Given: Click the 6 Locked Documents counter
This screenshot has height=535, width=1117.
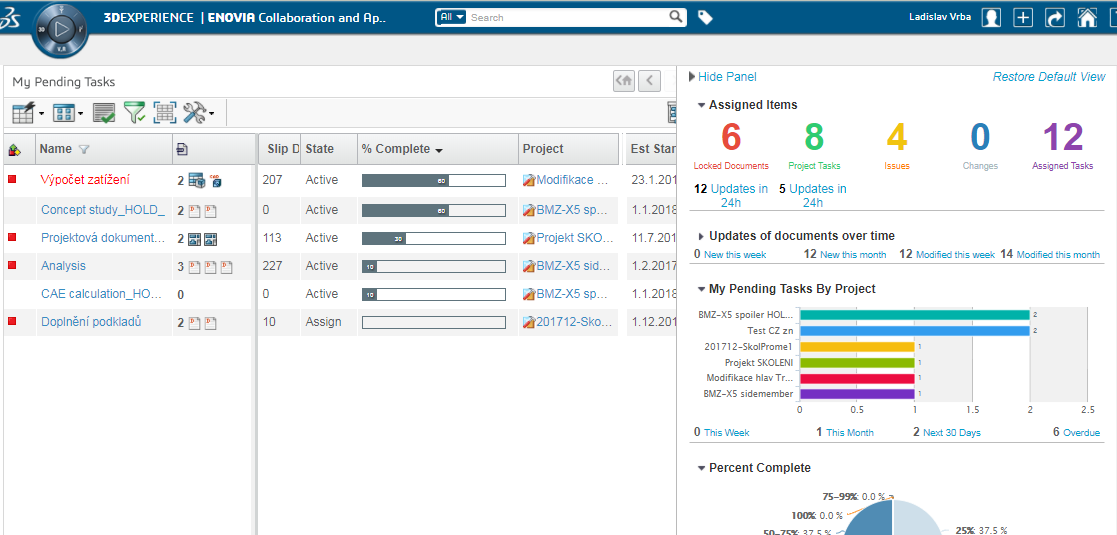Looking at the screenshot, I should tap(731, 137).
